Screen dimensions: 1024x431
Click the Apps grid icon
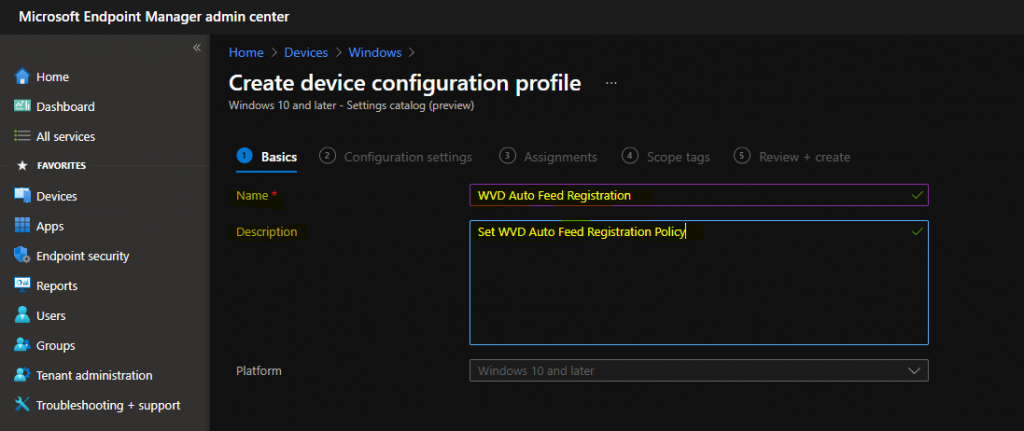pyautogui.click(x=22, y=226)
